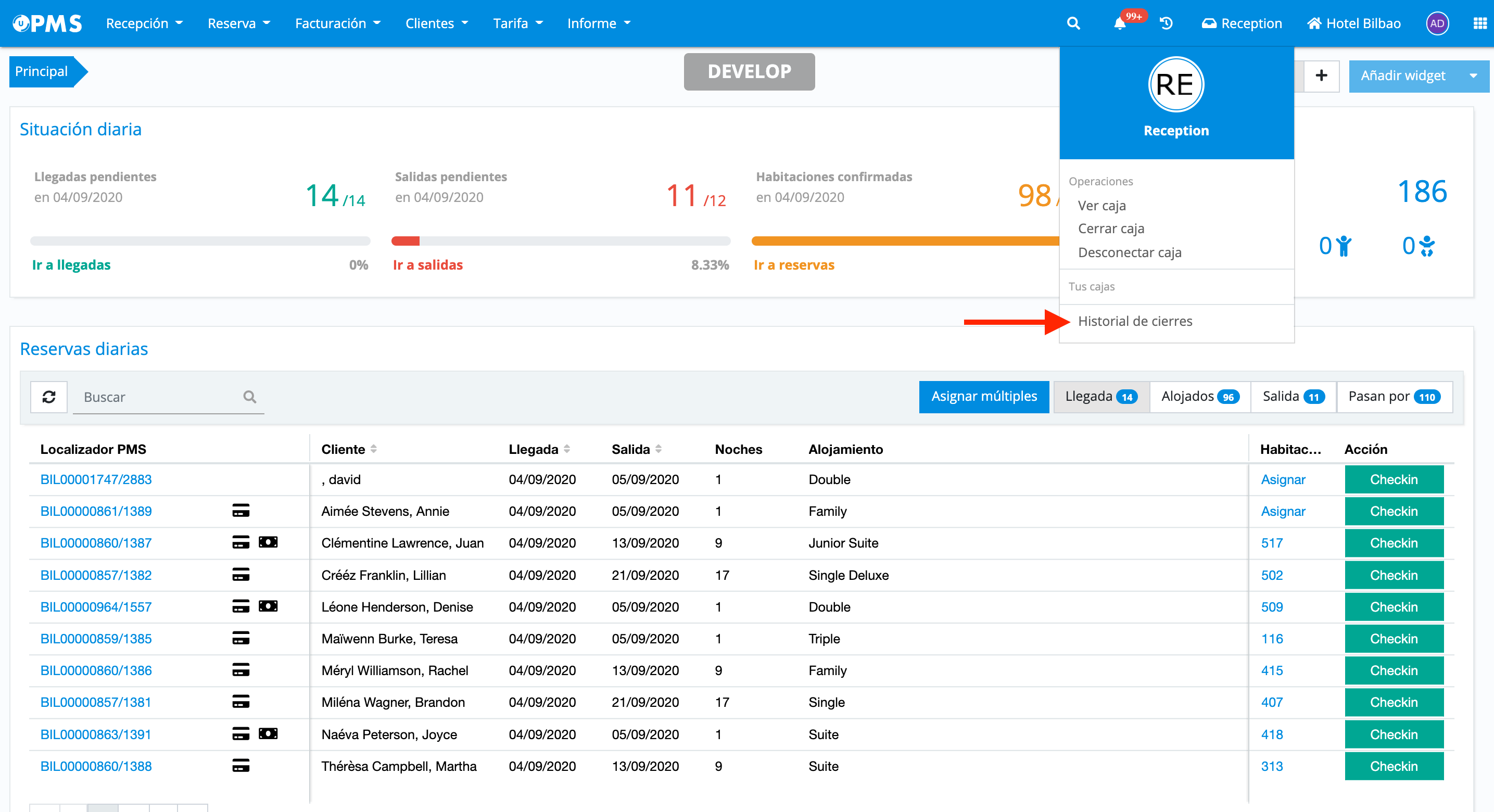Open Ir a salidas link

point(427,265)
